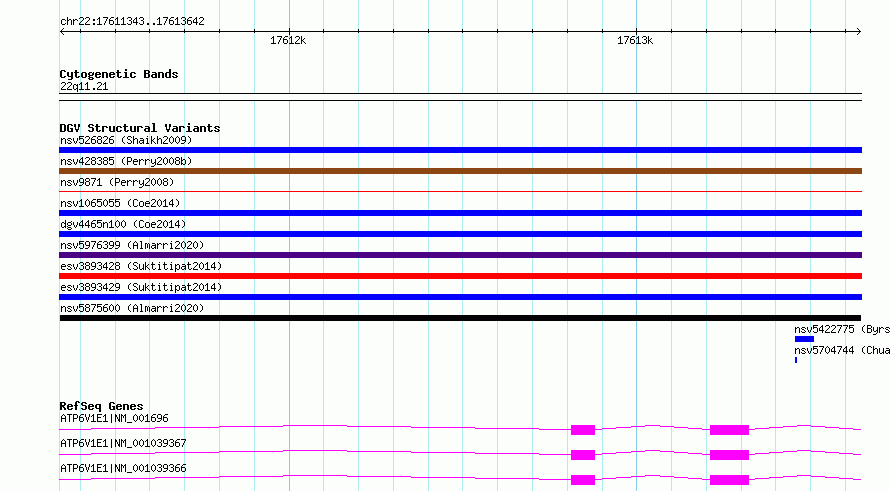
Task: Open transcript ATP6V1E1|NM_001039367 label
Action: pyautogui.click(x=123, y=443)
